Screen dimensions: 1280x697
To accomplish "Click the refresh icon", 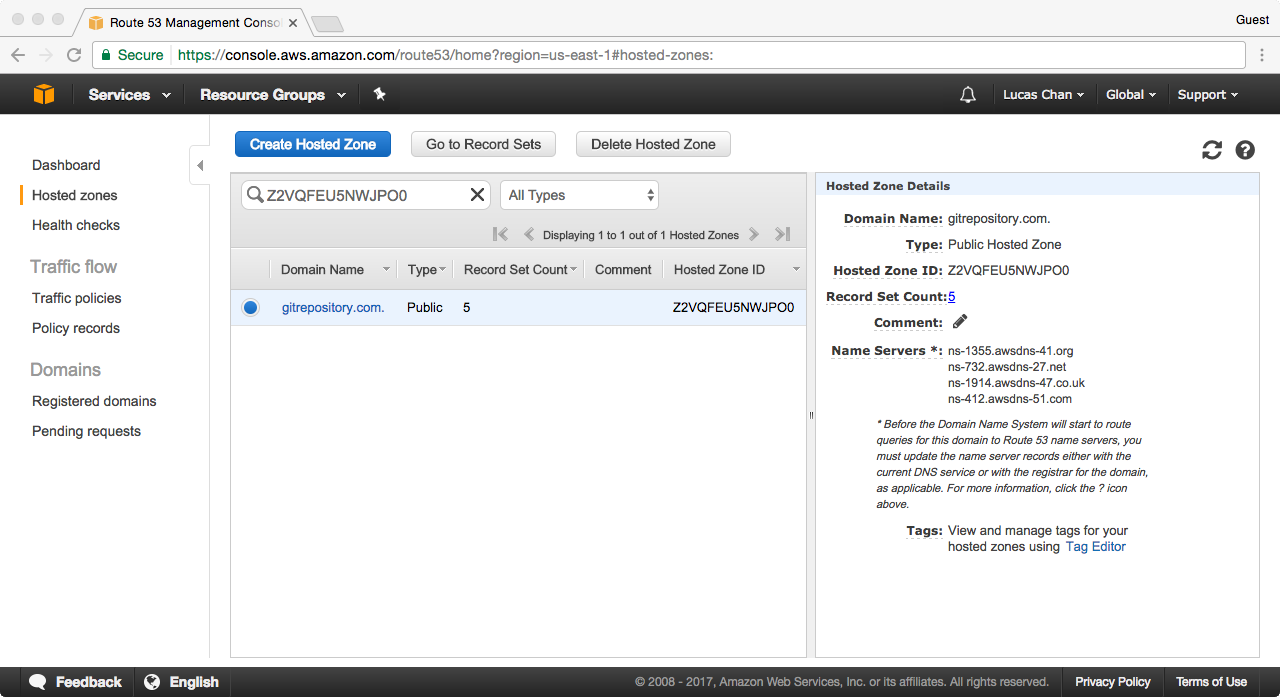I will [x=1212, y=150].
